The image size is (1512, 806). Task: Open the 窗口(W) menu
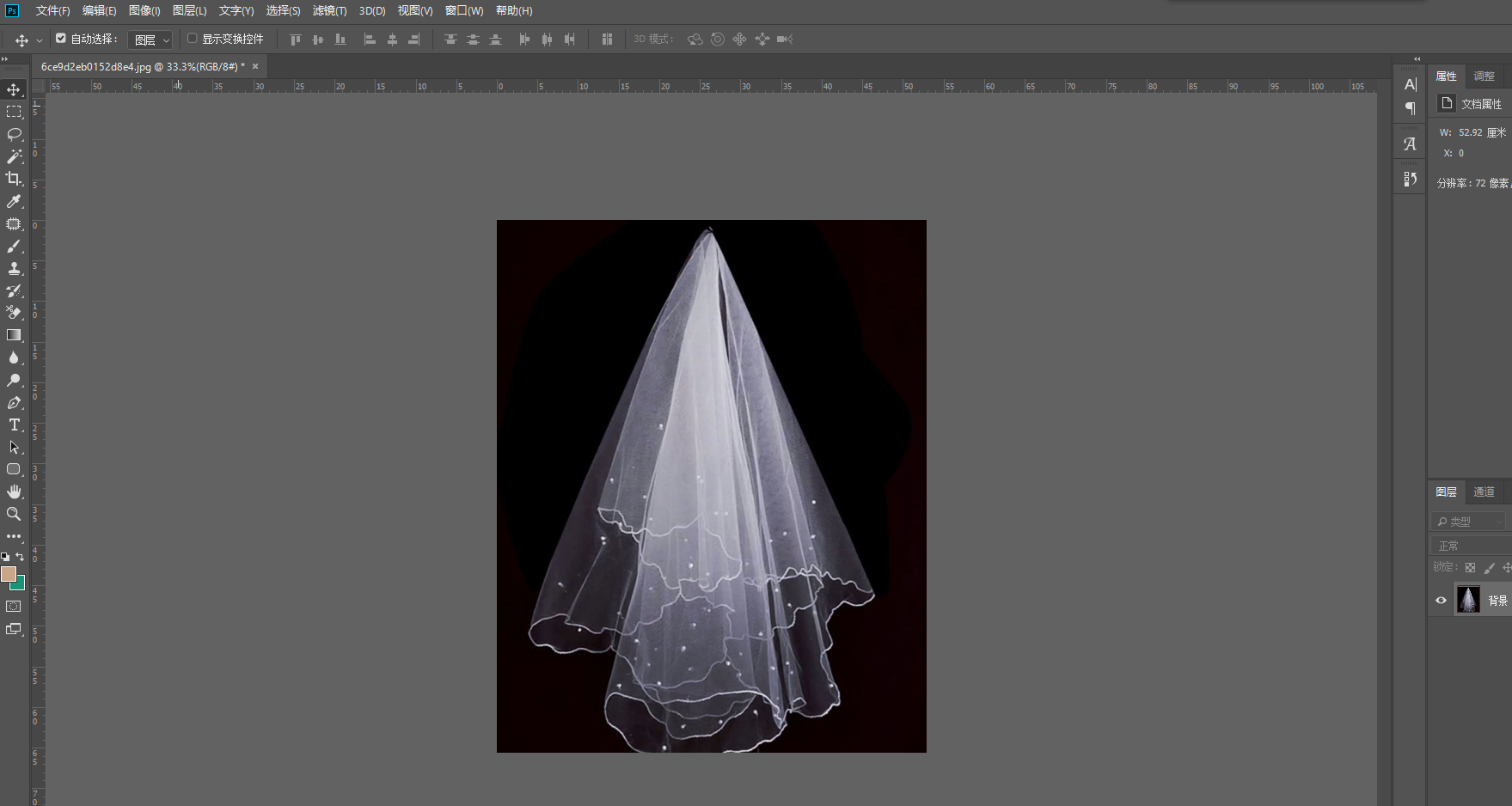pyautogui.click(x=464, y=11)
